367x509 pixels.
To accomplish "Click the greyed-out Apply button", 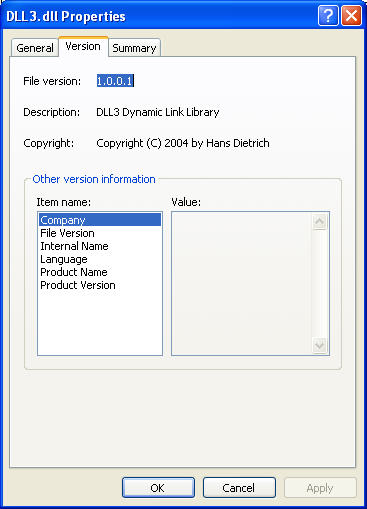I will click(320, 488).
